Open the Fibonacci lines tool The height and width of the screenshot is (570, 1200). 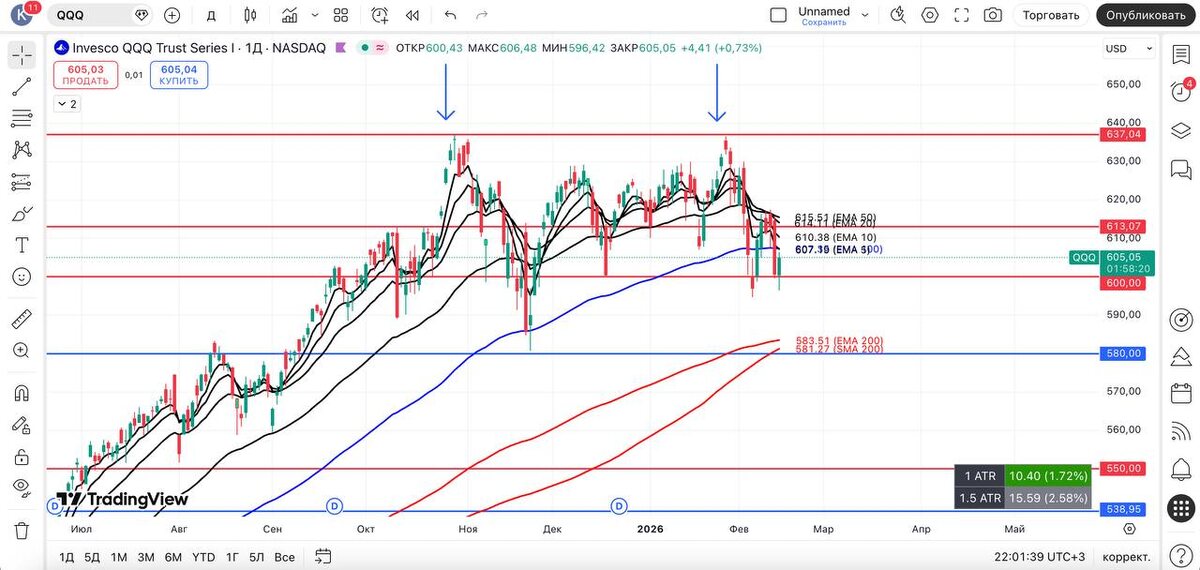(x=21, y=119)
